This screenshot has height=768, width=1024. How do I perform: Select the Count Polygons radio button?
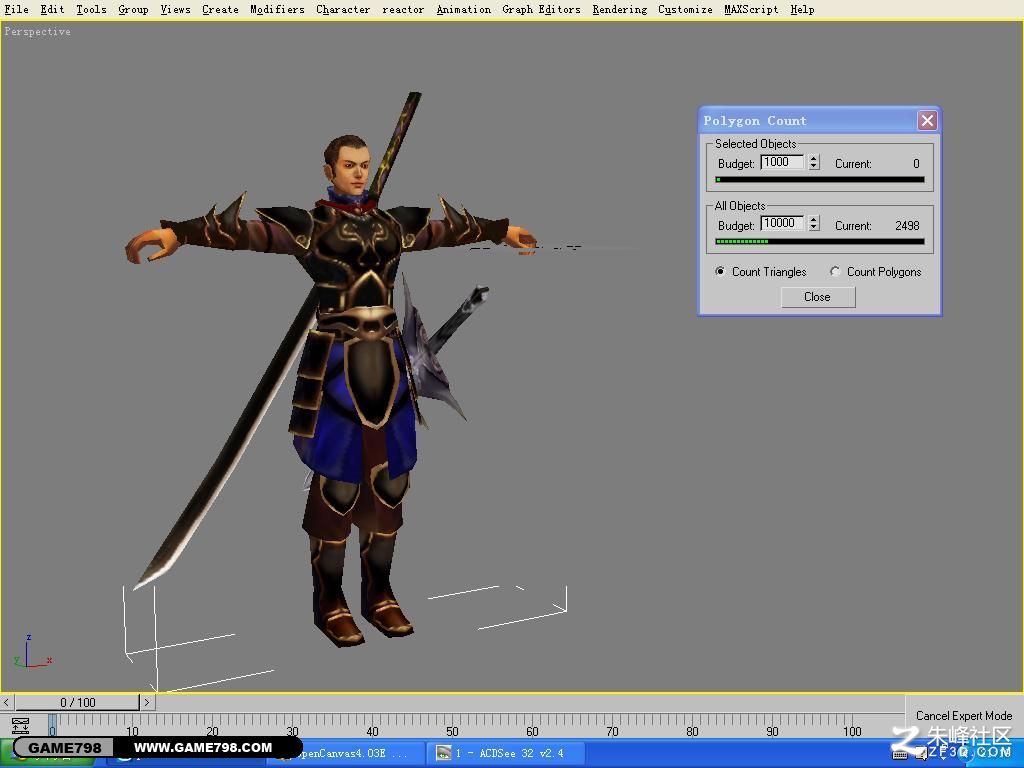point(835,271)
